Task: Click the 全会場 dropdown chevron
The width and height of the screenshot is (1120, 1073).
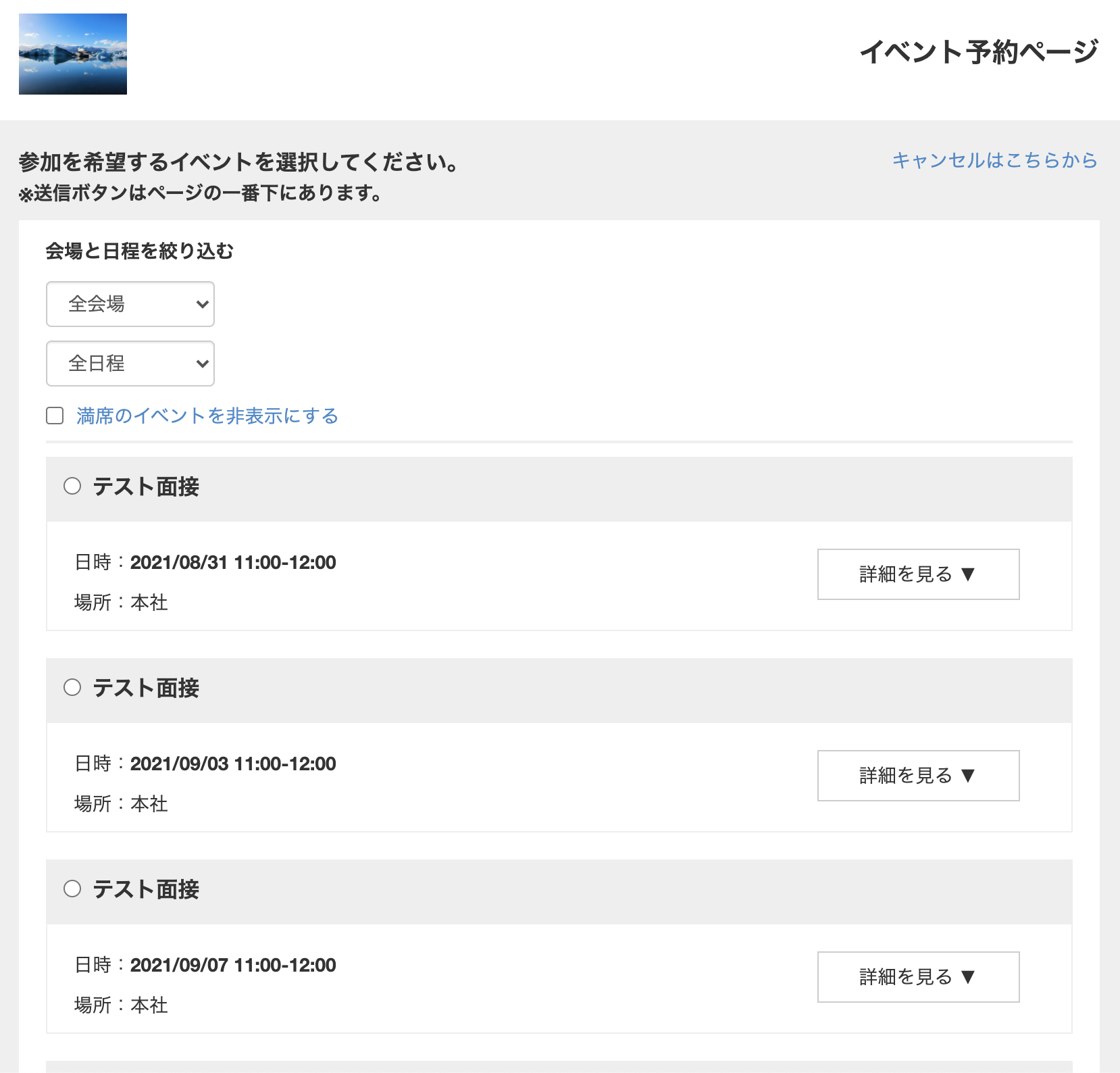Action: coord(202,304)
